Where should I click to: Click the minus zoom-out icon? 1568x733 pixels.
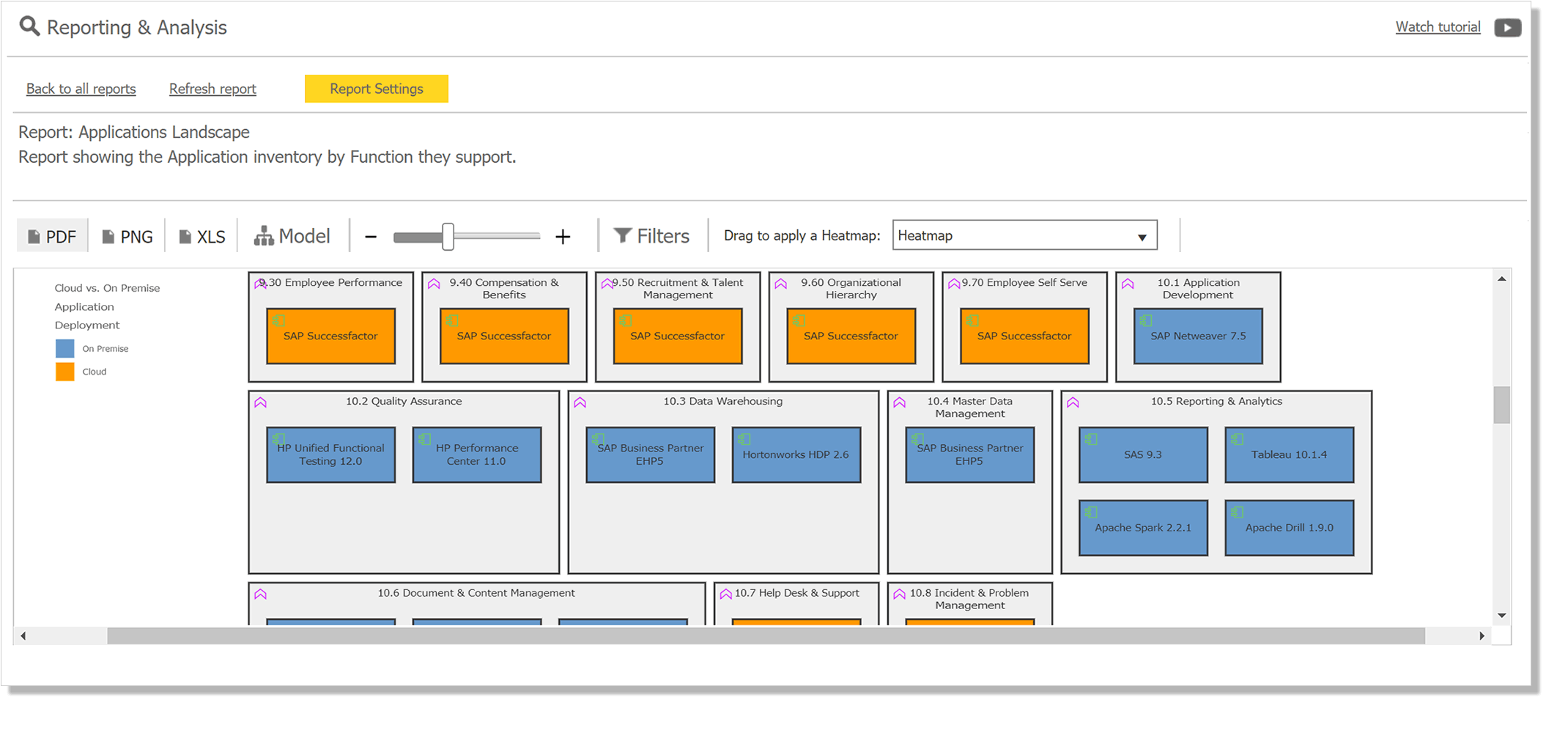371,237
